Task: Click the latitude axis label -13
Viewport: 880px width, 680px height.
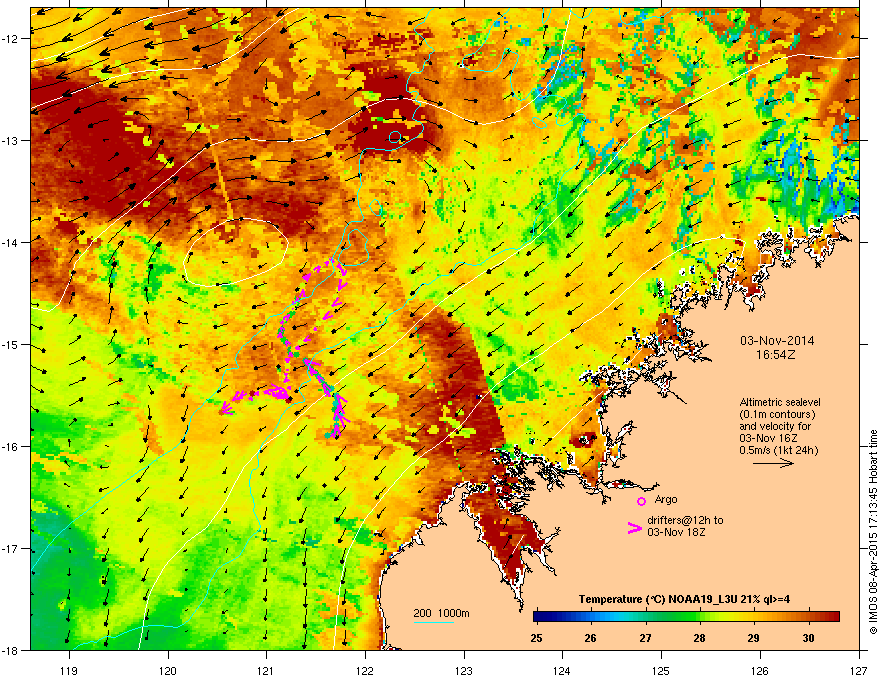Action: (11, 140)
